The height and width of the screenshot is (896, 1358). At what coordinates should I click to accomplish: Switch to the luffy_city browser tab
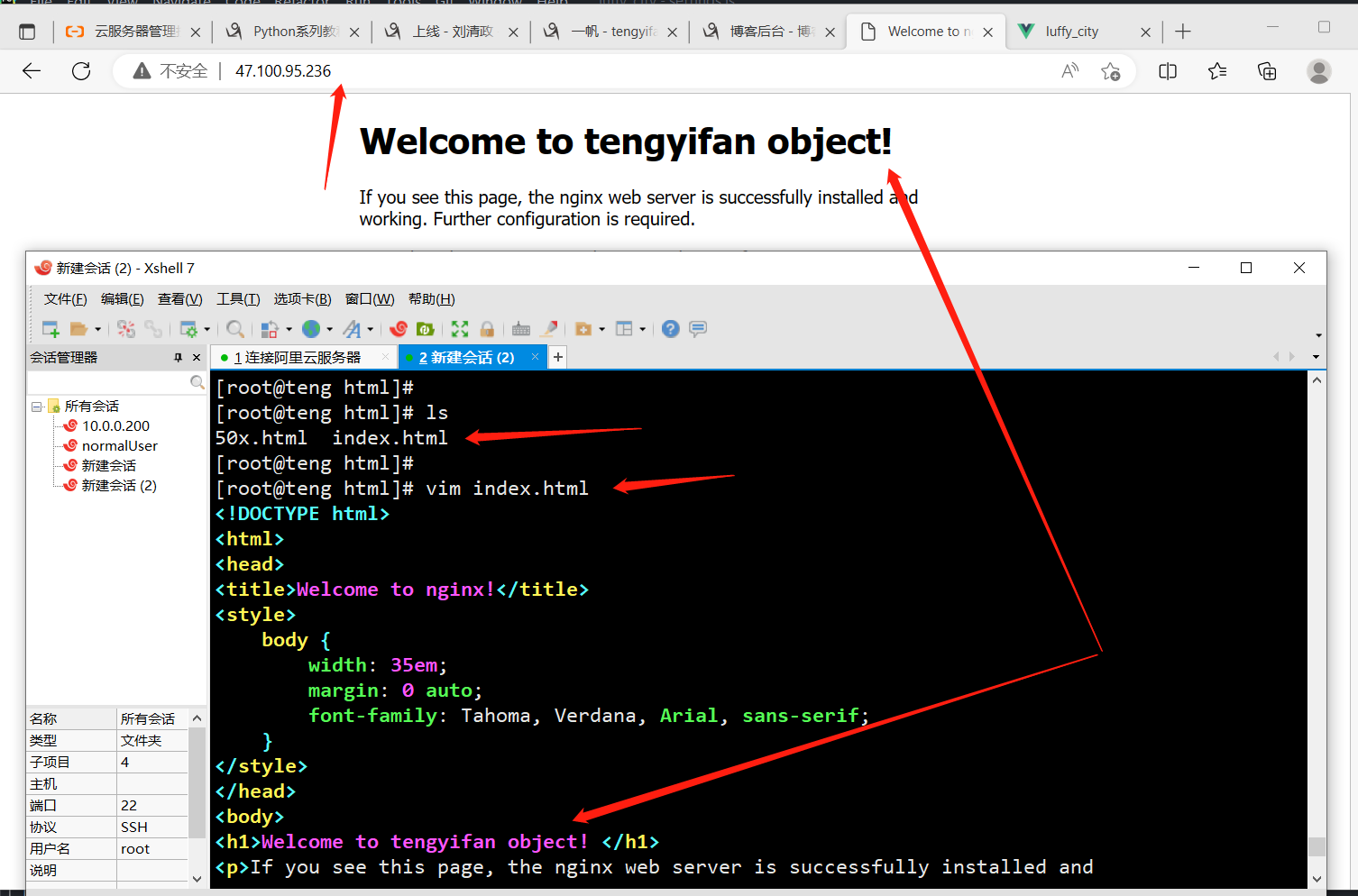1083,32
